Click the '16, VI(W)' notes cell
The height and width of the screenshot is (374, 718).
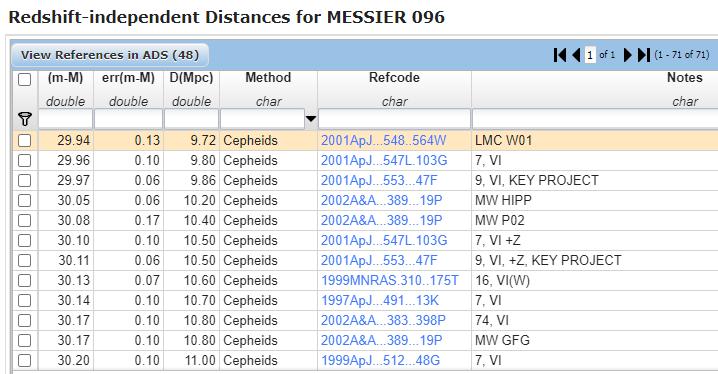595,281
